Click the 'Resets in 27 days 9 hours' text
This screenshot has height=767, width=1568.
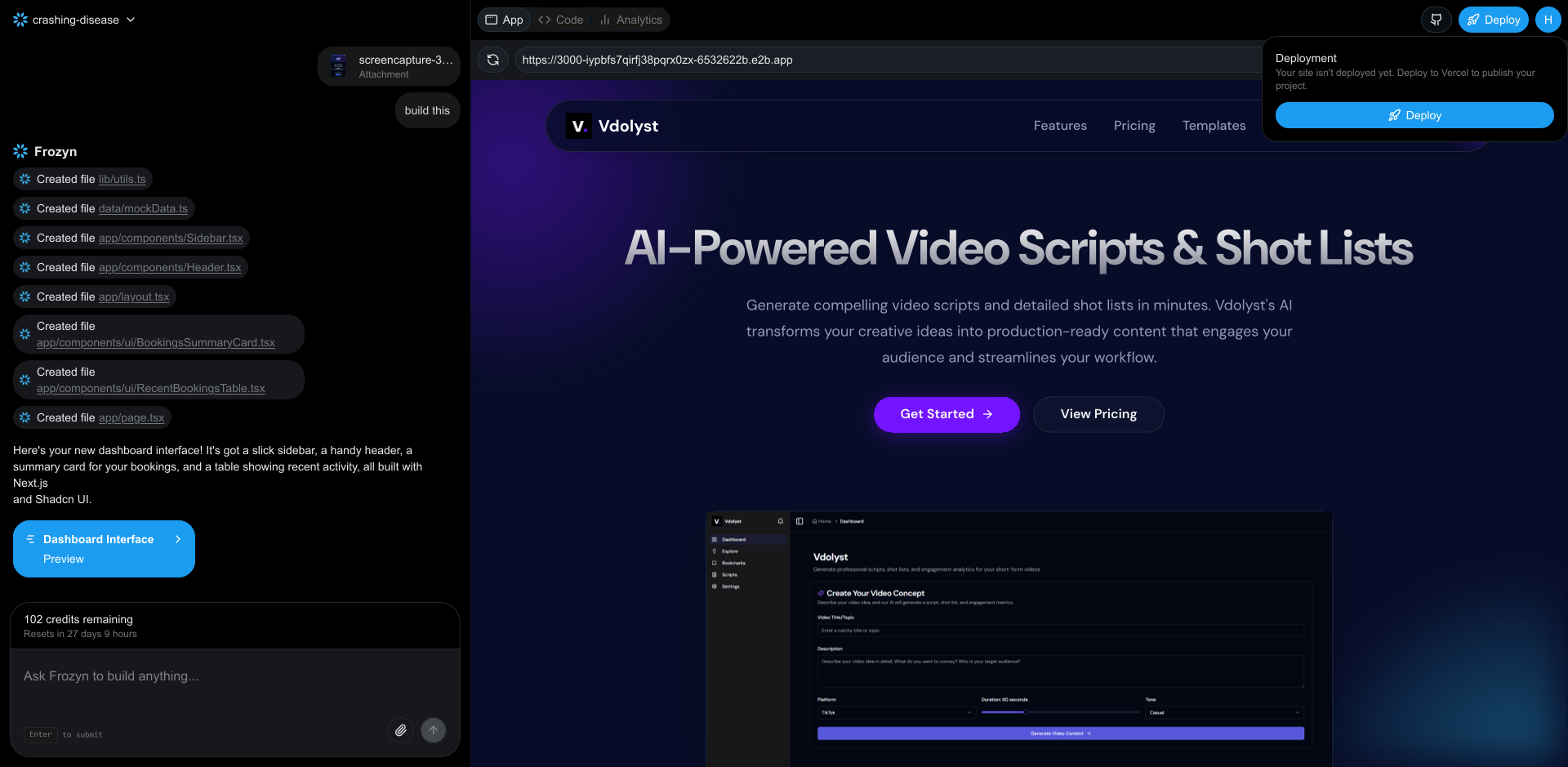tap(80, 634)
